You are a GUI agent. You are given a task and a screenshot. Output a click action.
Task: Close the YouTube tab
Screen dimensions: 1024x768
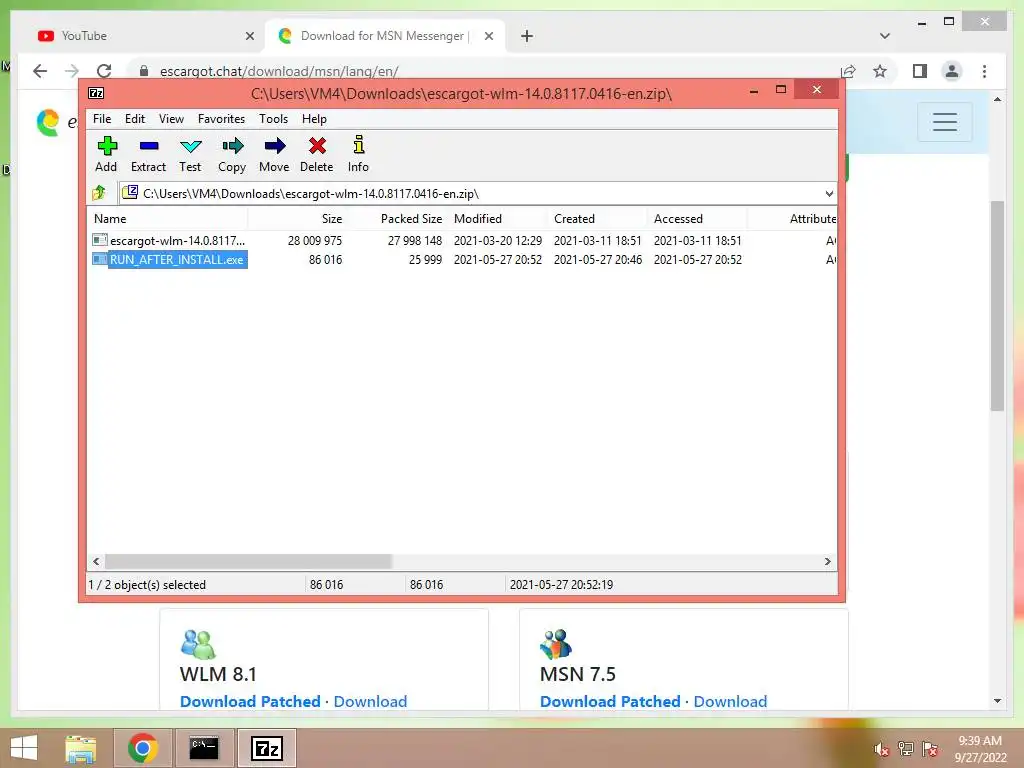click(249, 36)
